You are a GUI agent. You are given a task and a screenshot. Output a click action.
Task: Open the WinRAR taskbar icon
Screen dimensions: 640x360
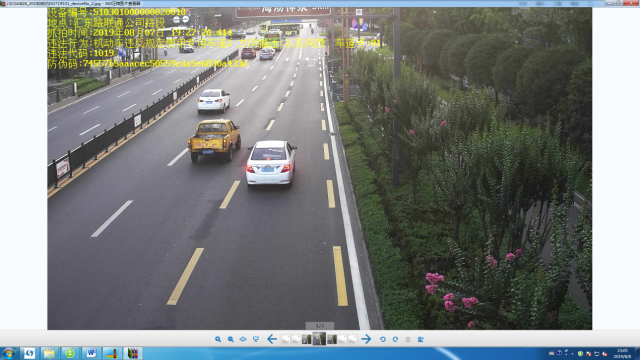[x=133, y=353]
